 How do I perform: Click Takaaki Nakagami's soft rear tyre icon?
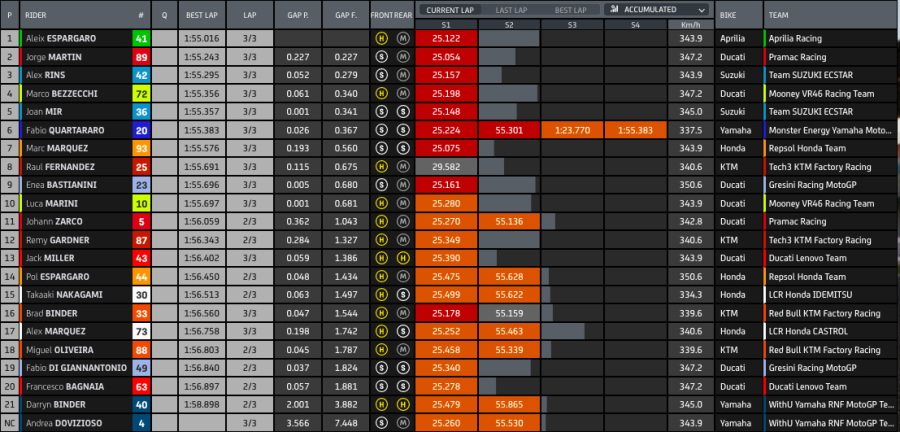click(402, 295)
